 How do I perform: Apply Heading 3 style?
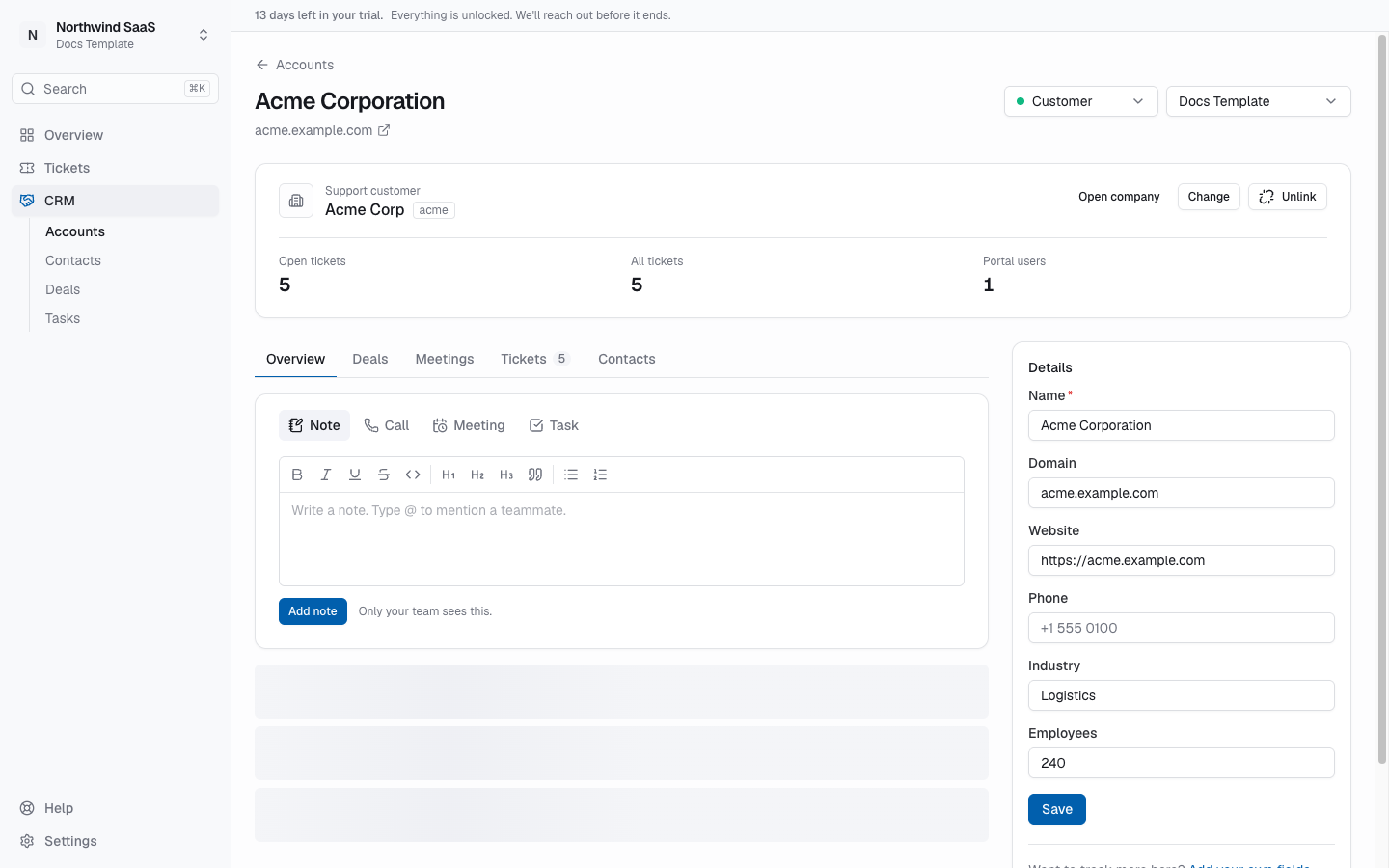(x=506, y=475)
